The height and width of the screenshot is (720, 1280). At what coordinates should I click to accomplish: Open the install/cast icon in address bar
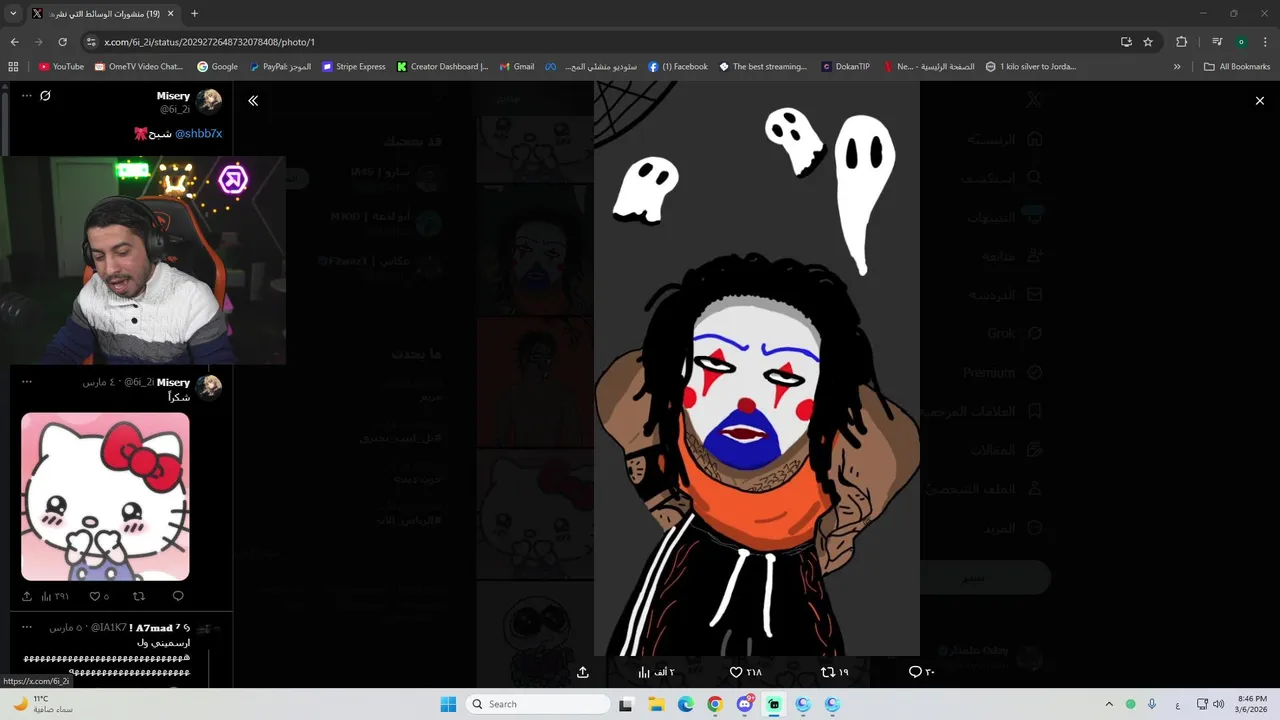[1126, 42]
